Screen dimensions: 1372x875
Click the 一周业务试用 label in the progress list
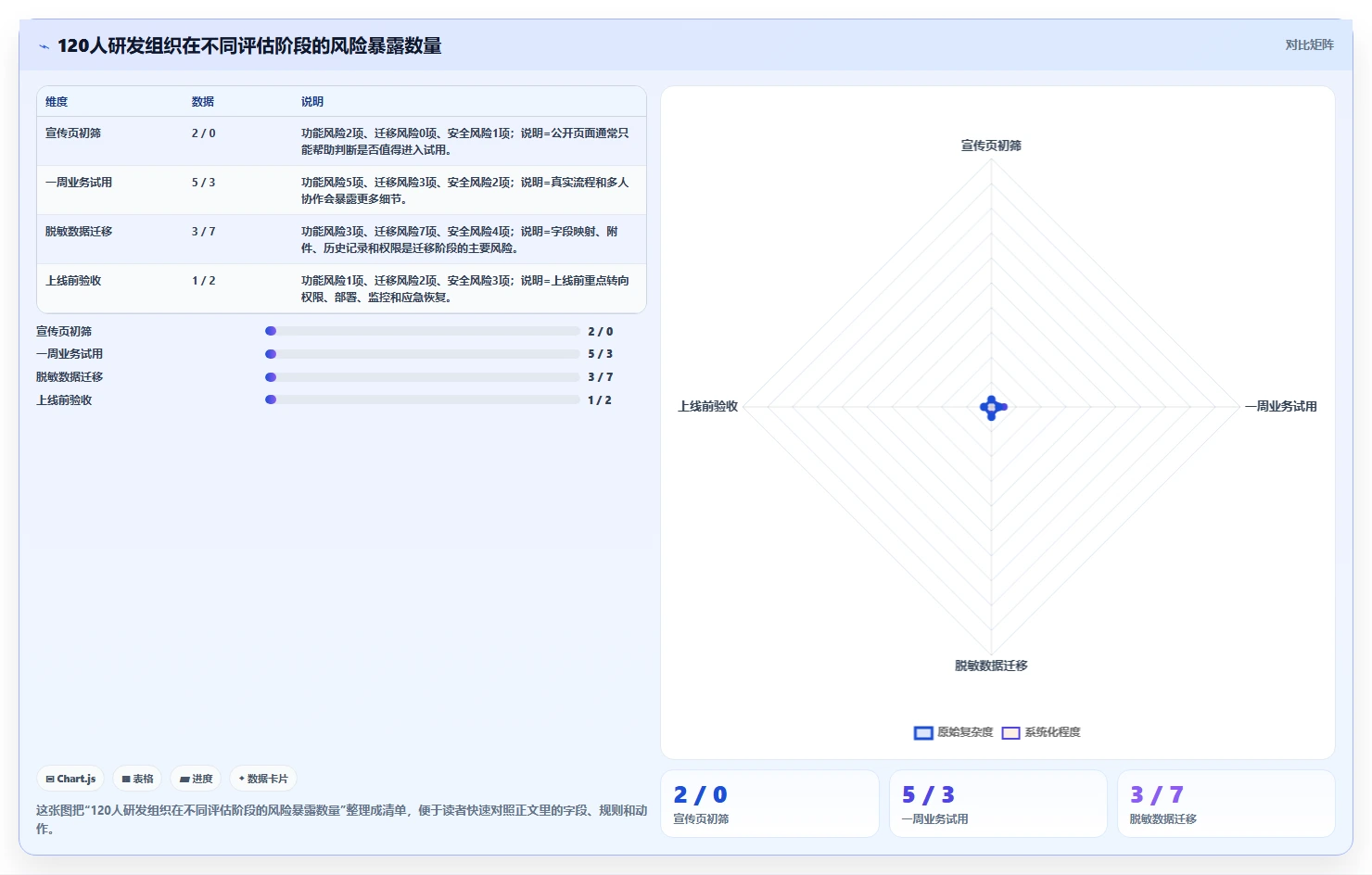[70, 354]
